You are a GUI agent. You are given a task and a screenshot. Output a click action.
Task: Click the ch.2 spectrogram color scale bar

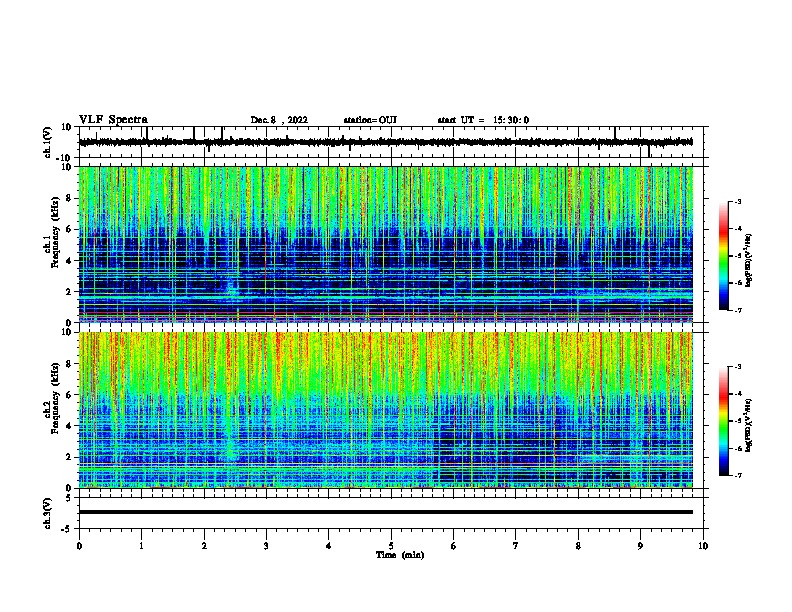pyautogui.click(x=724, y=421)
